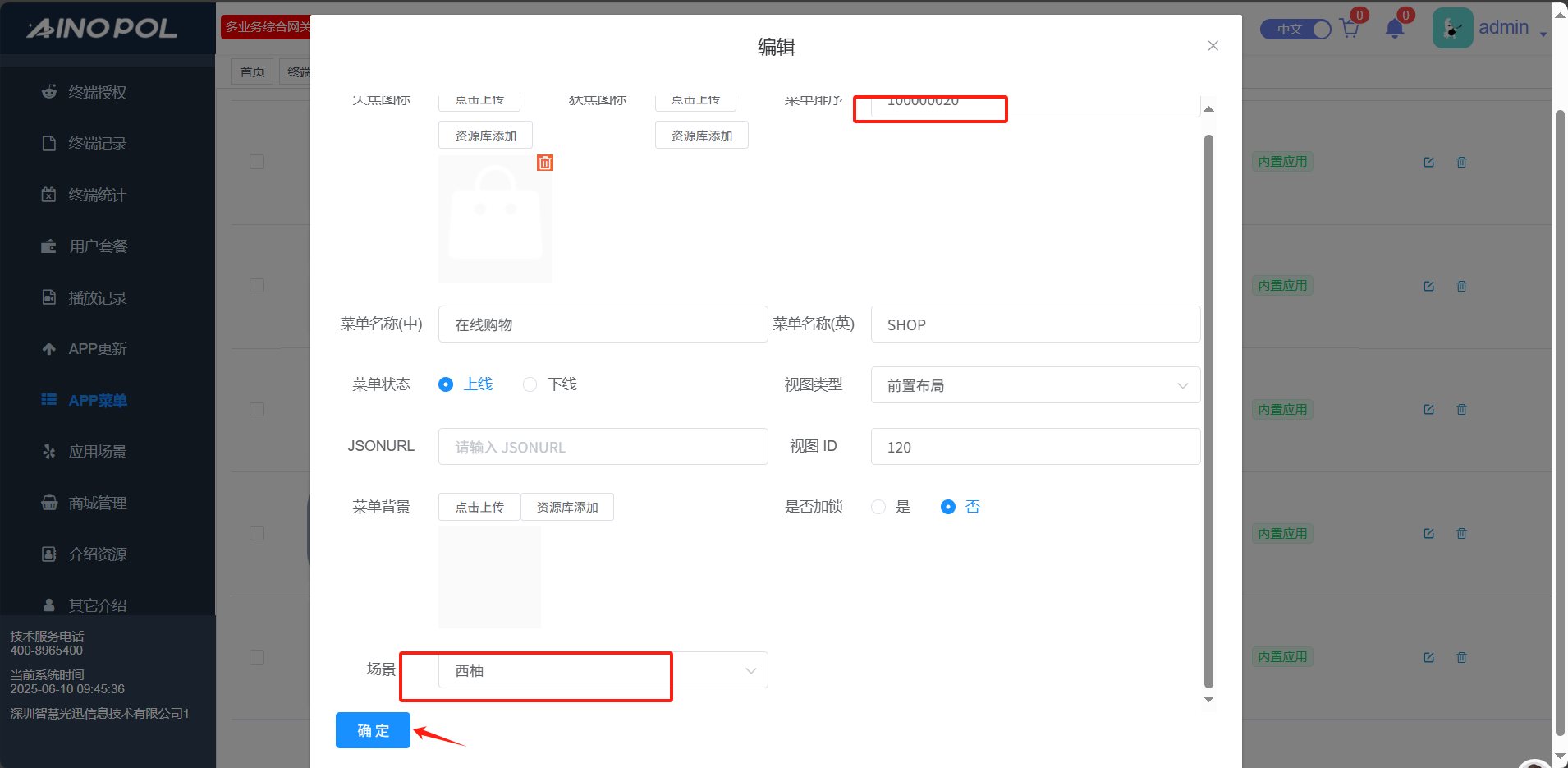The height and width of the screenshot is (768, 1568).
Task: Toggle the 中文 language switch
Action: 1295,29
